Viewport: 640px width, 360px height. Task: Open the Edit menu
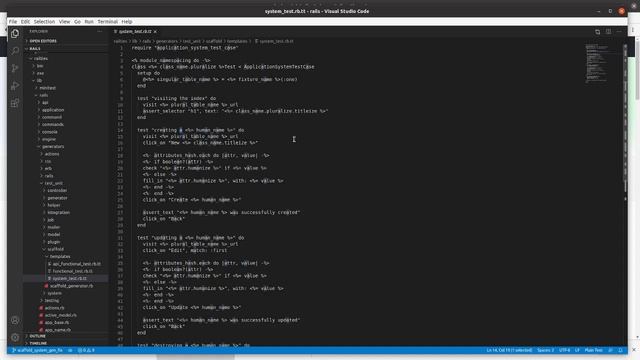(25, 22)
